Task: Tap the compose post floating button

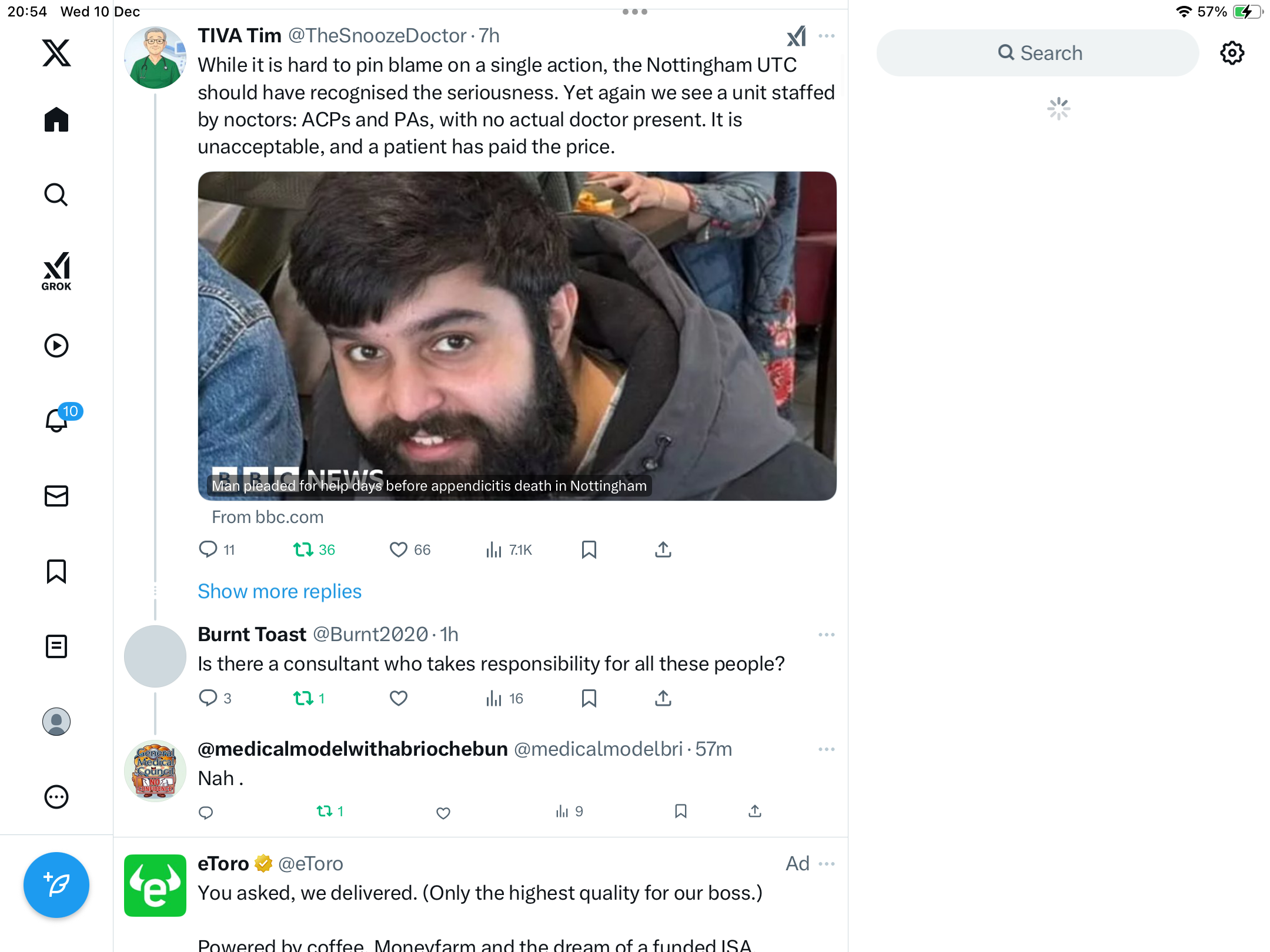Action: (x=56, y=885)
